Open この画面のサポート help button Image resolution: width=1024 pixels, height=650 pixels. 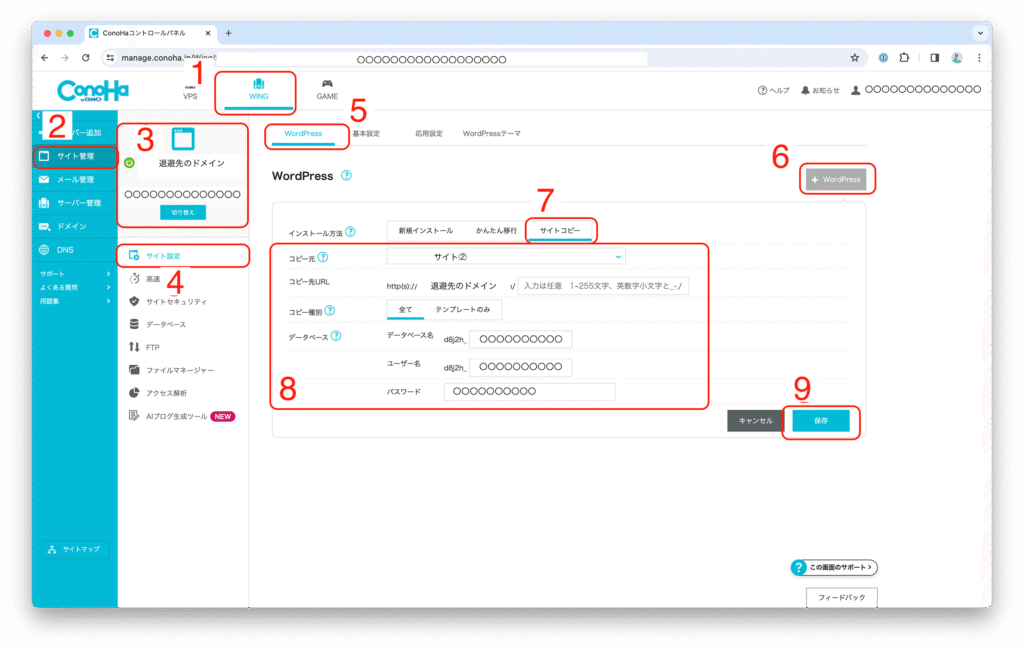coord(835,567)
